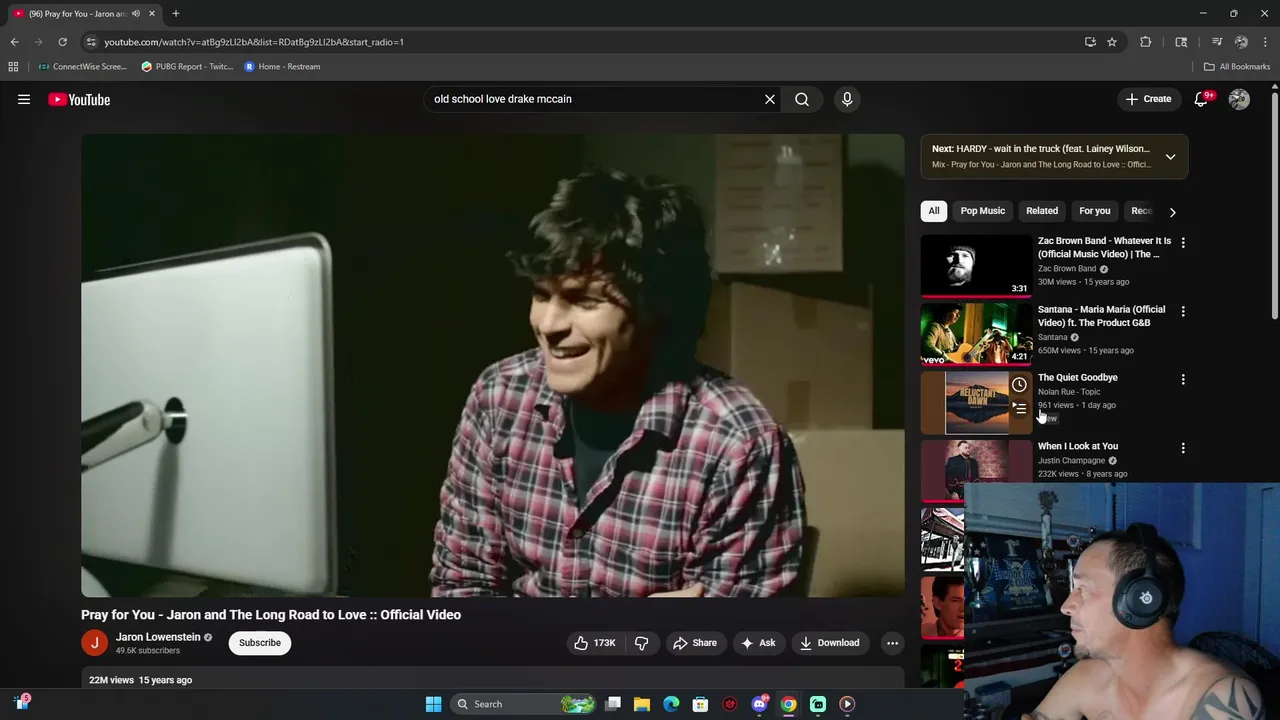Go back in browser history
The width and height of the screenshot is (1280, 720).
[14, 42]
